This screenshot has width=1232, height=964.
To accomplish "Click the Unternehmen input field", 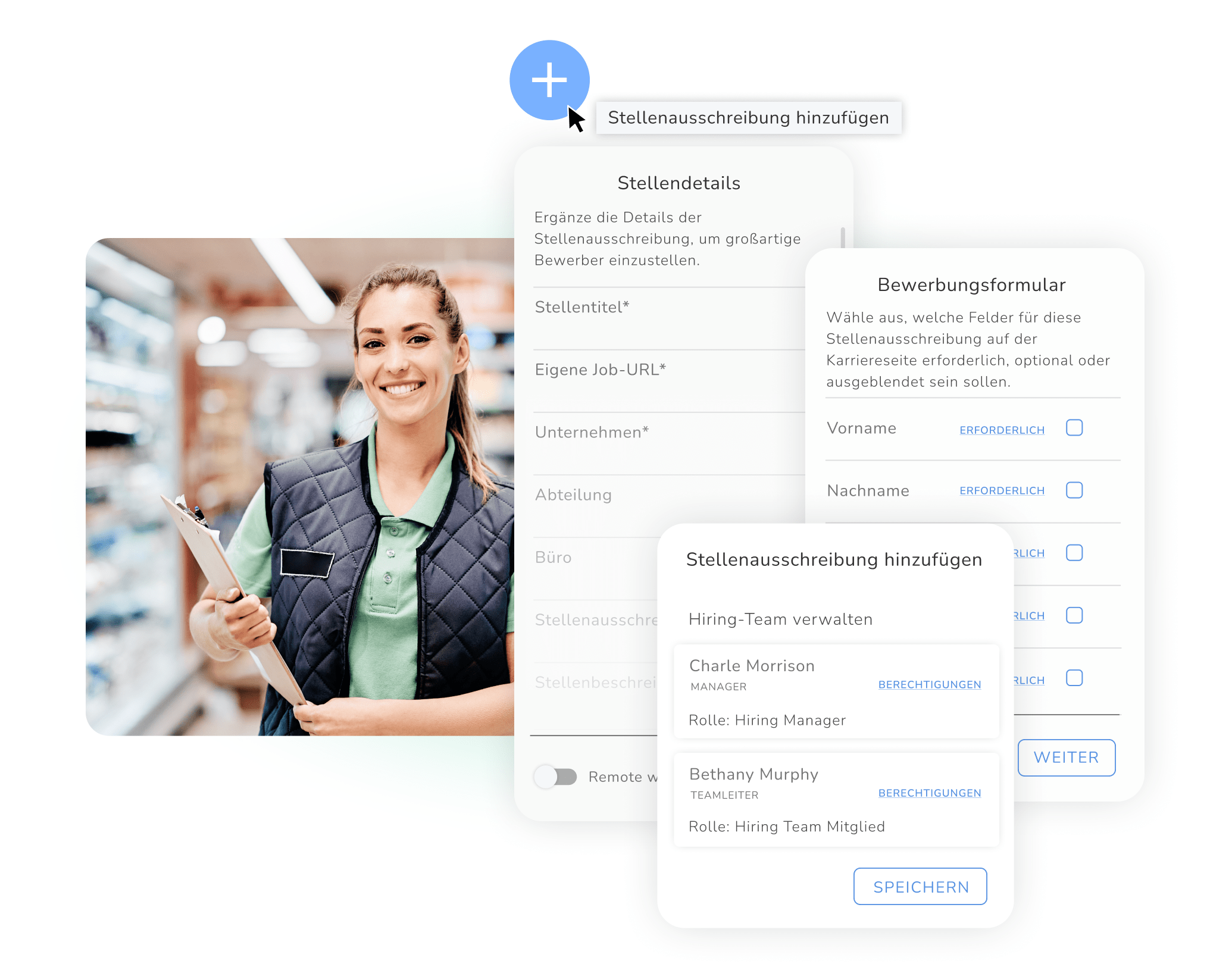I will [x=670, y=443].
